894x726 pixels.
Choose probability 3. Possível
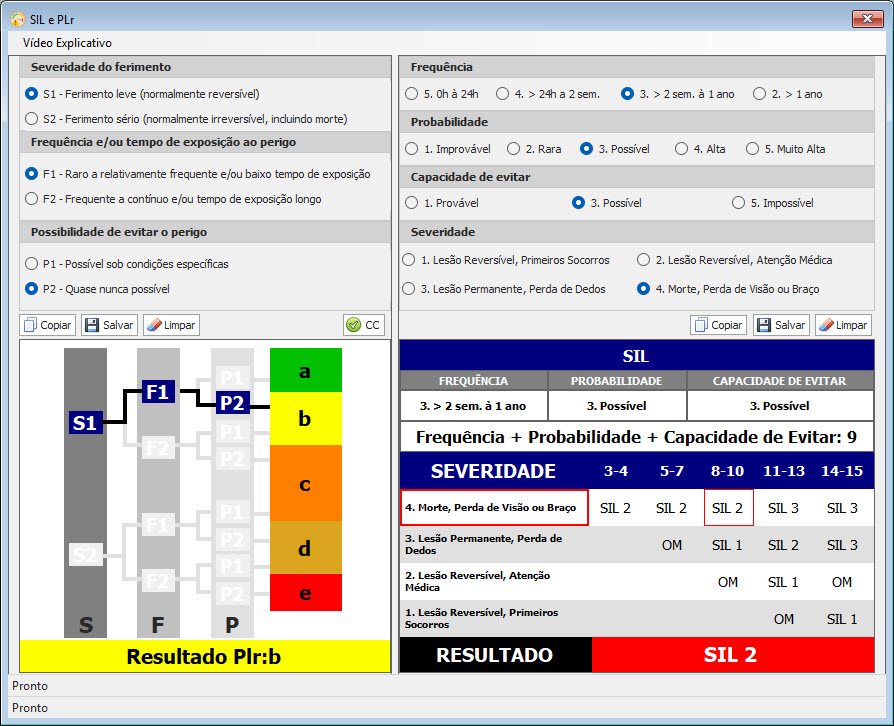pyautogui.click(x=615, y=149)
